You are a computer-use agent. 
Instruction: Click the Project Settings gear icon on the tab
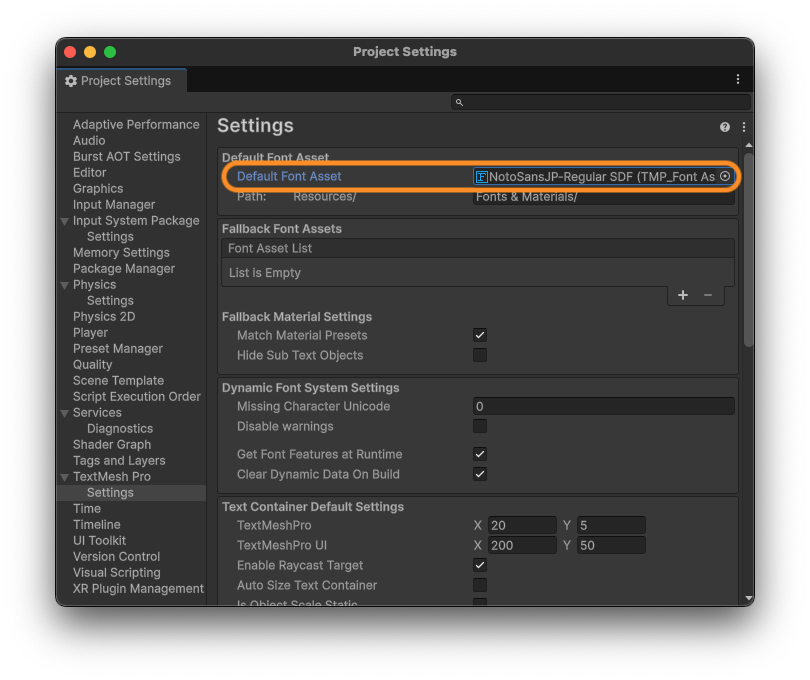(x=69, y=80)
